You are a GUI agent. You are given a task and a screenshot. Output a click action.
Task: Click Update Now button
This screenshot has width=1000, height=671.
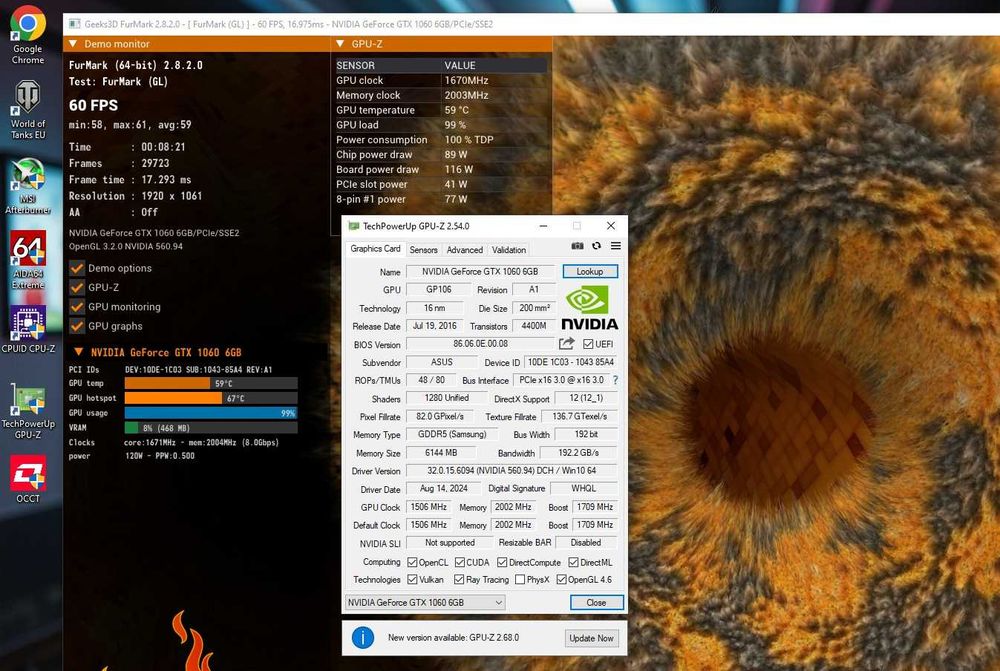coord(591,638)
